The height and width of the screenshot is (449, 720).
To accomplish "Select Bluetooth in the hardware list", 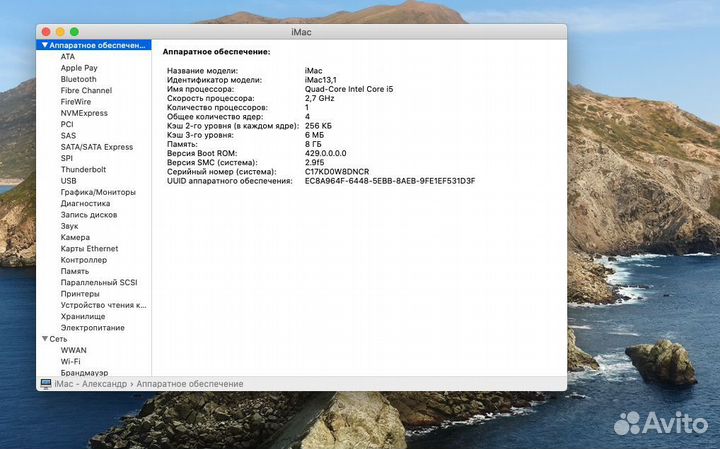I will (x=79, y=79).
